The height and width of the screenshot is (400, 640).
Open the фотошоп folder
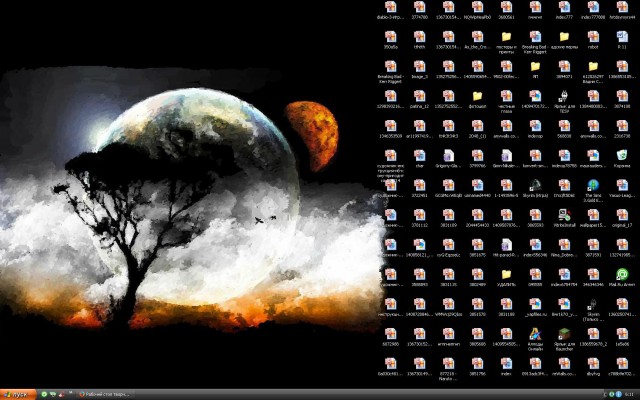477,96
